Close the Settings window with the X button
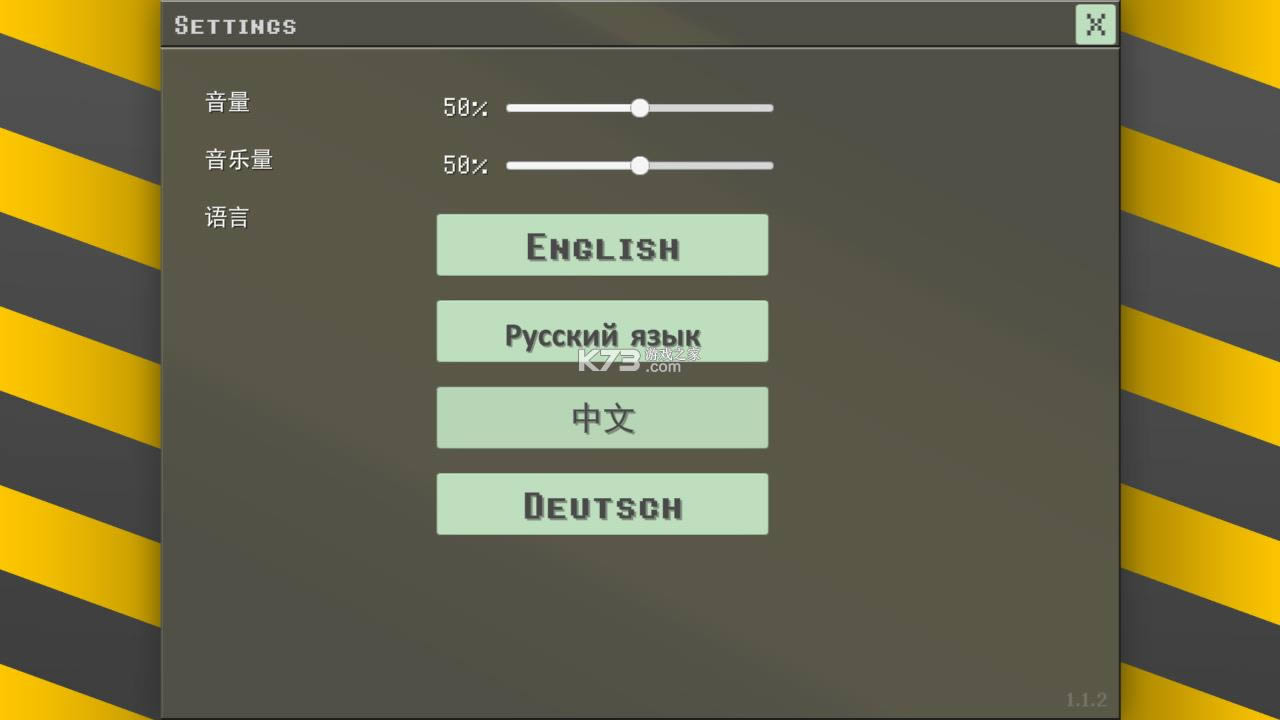Viewport: 1280px width, 720px height. [1095, 25]
